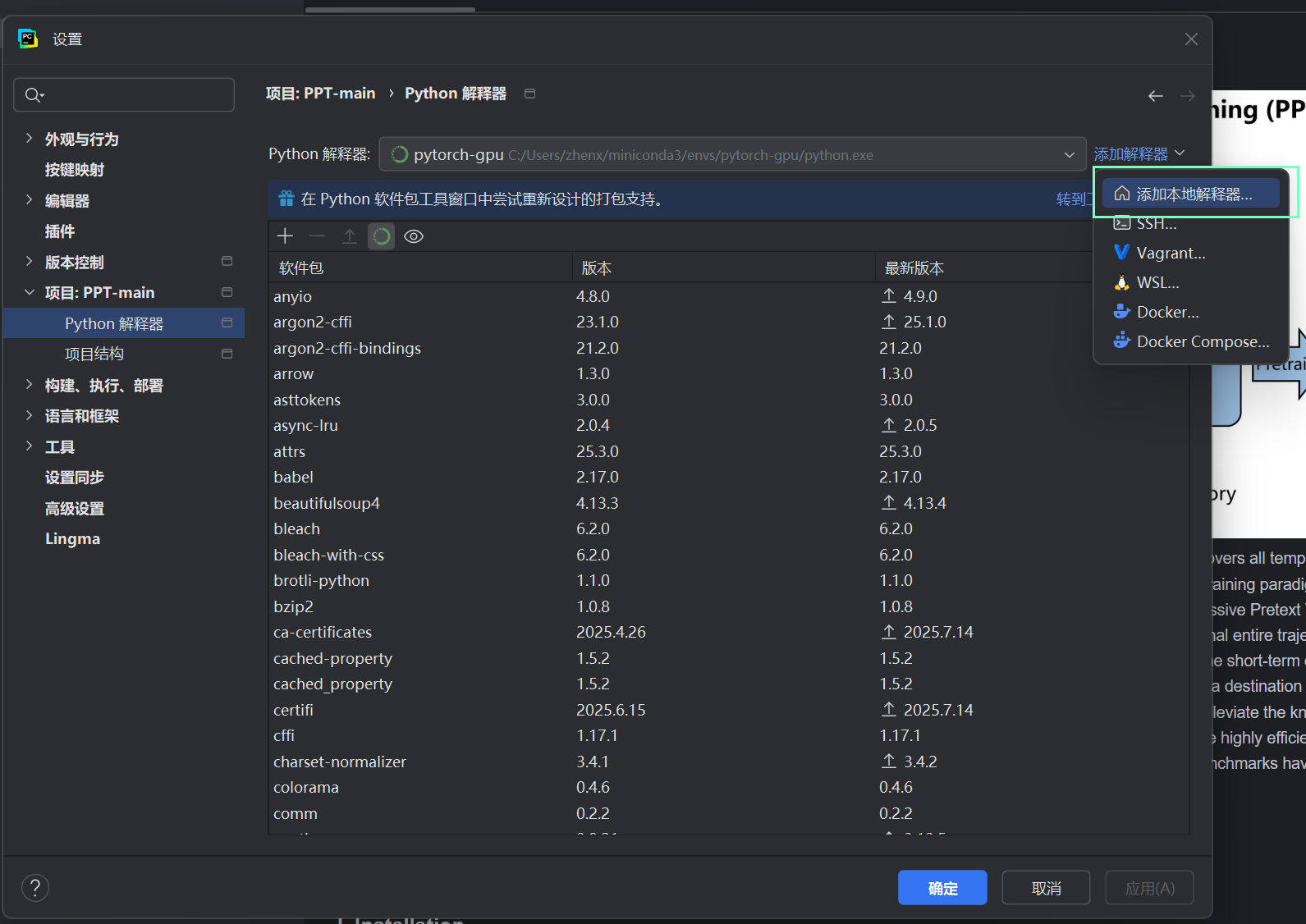Close the 设置 dialog with the X
Image resolution: width=1306 pixels, height=924 pixels.
[x=1191, y=39]
